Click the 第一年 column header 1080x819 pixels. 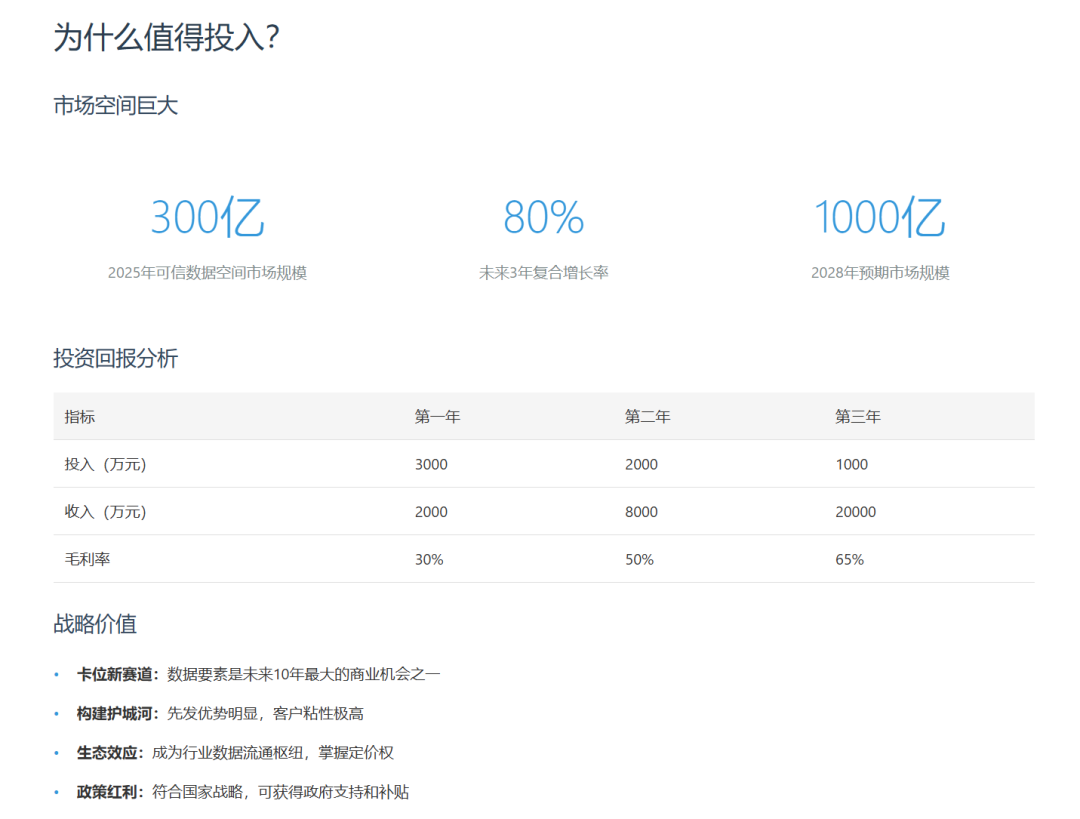[437, 417]
